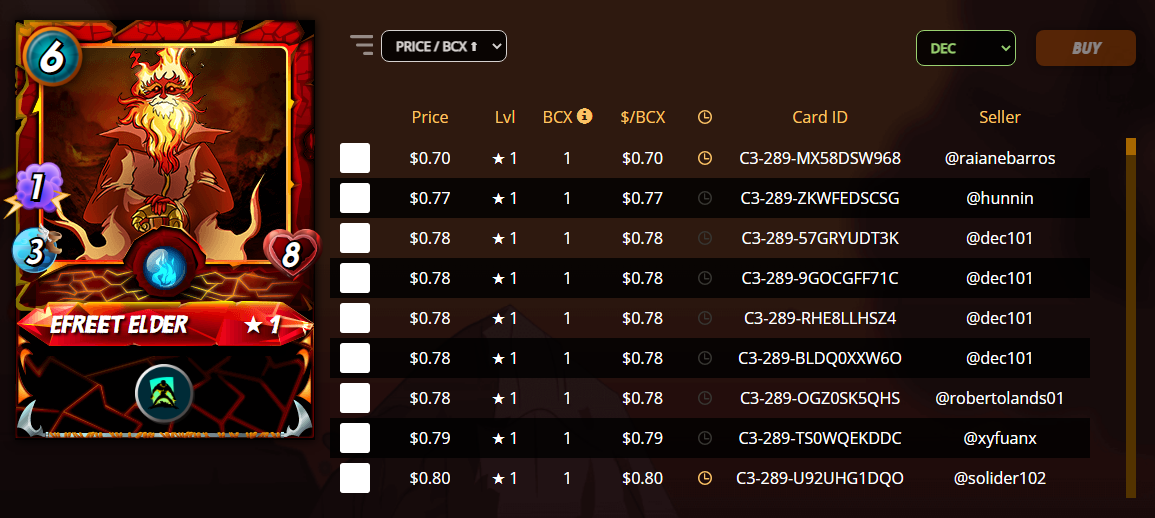1155x518 pixels.
Task: Tick checkbox for @xyfuanx's $0.79 listing
Action: pos(355,438)
